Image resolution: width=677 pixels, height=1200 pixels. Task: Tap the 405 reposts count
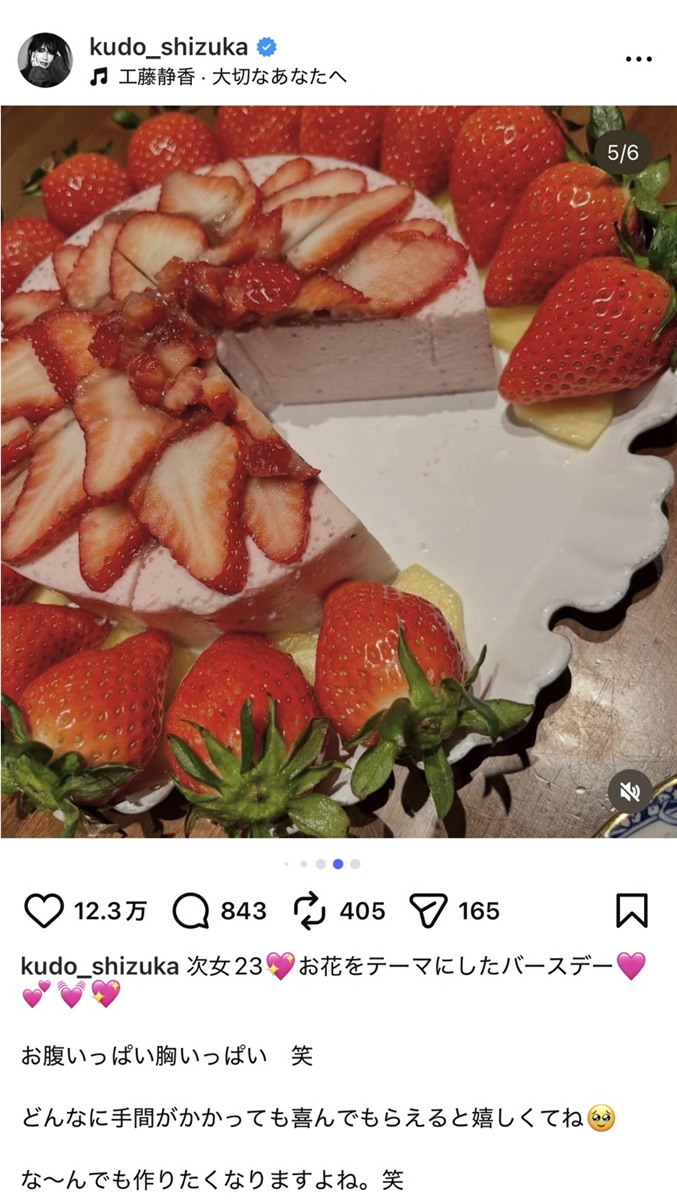[362, 911]
